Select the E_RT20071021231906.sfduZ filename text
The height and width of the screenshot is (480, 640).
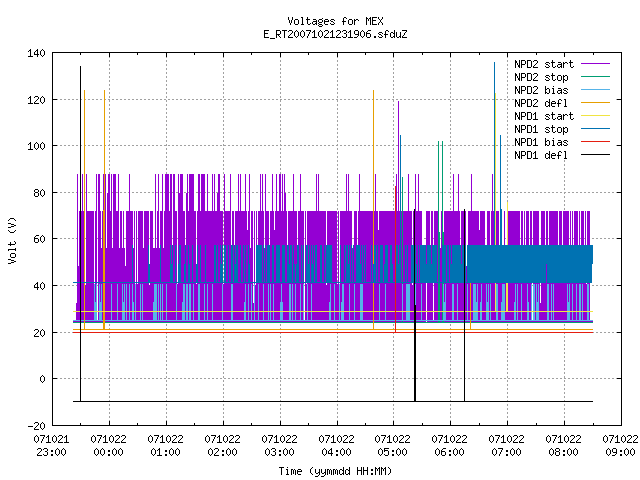[335, 34]
